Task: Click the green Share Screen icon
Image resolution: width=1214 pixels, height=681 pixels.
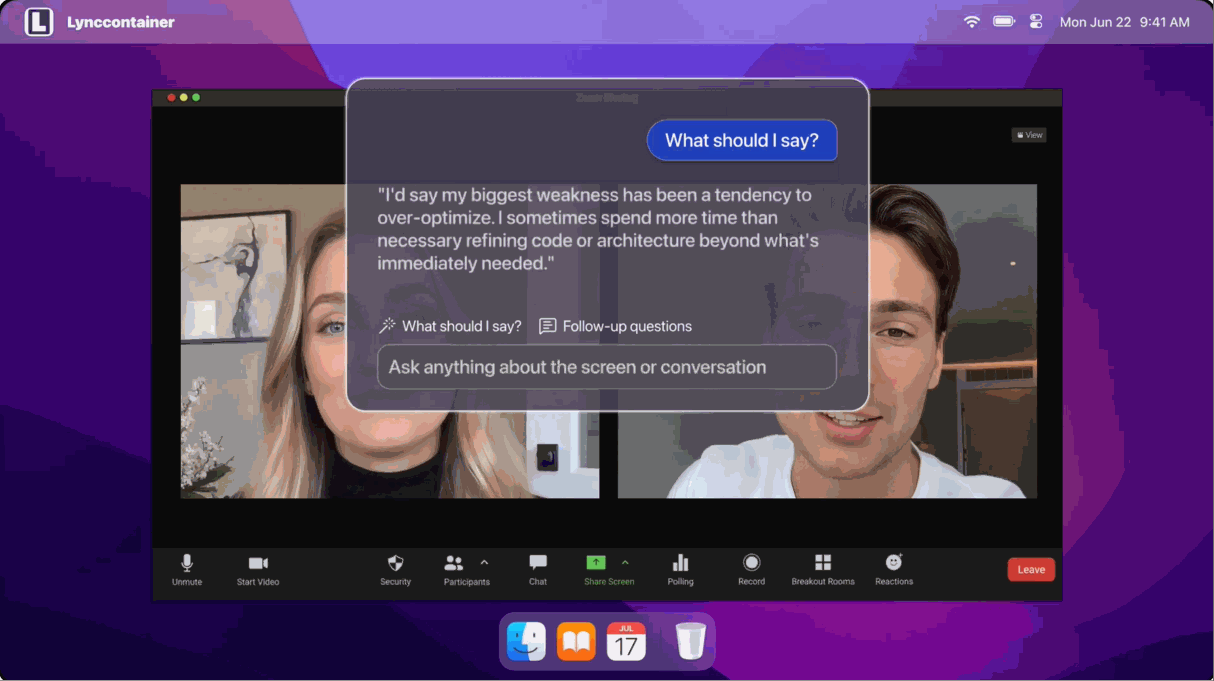Action: [x=596, y=563]
